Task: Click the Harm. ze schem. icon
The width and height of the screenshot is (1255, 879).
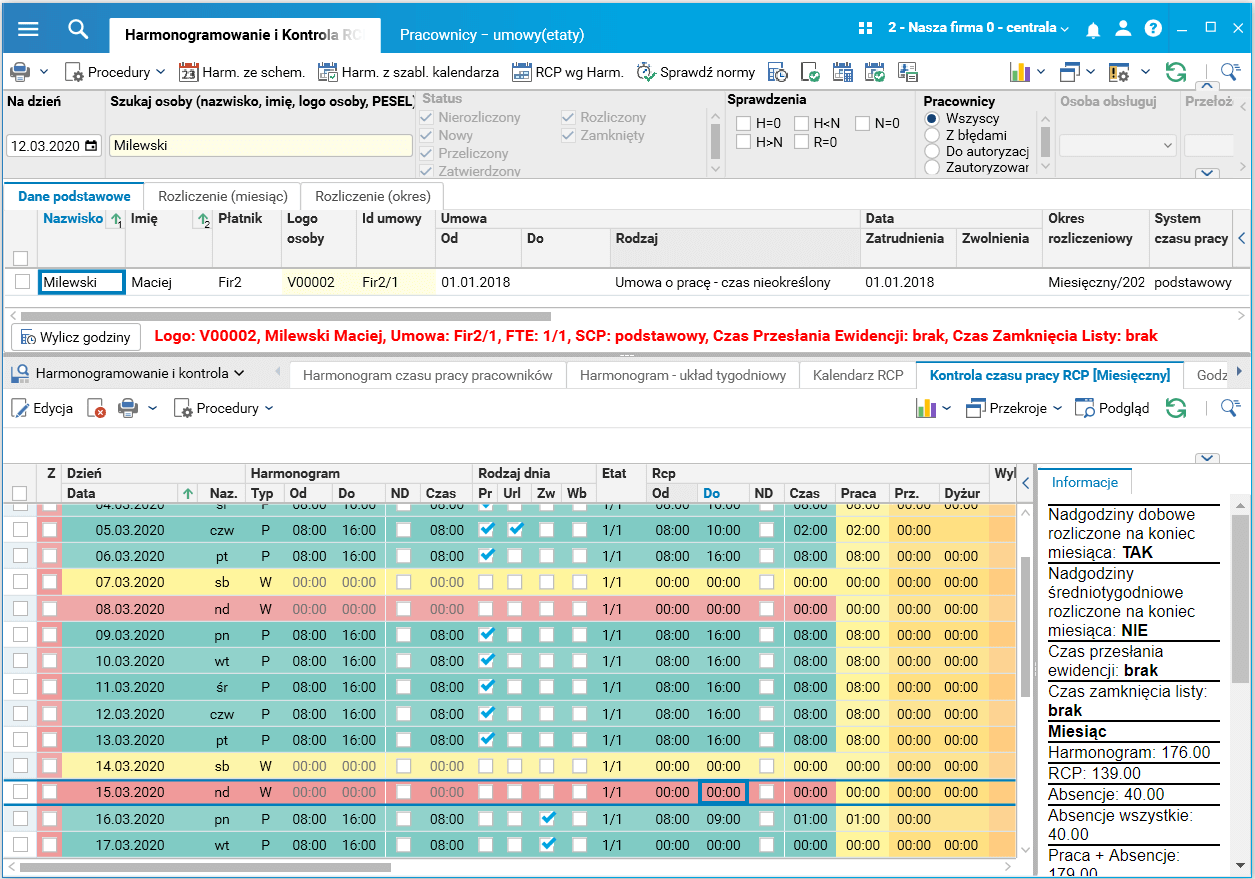Action: pyautogui.click(x=189, y=72)
